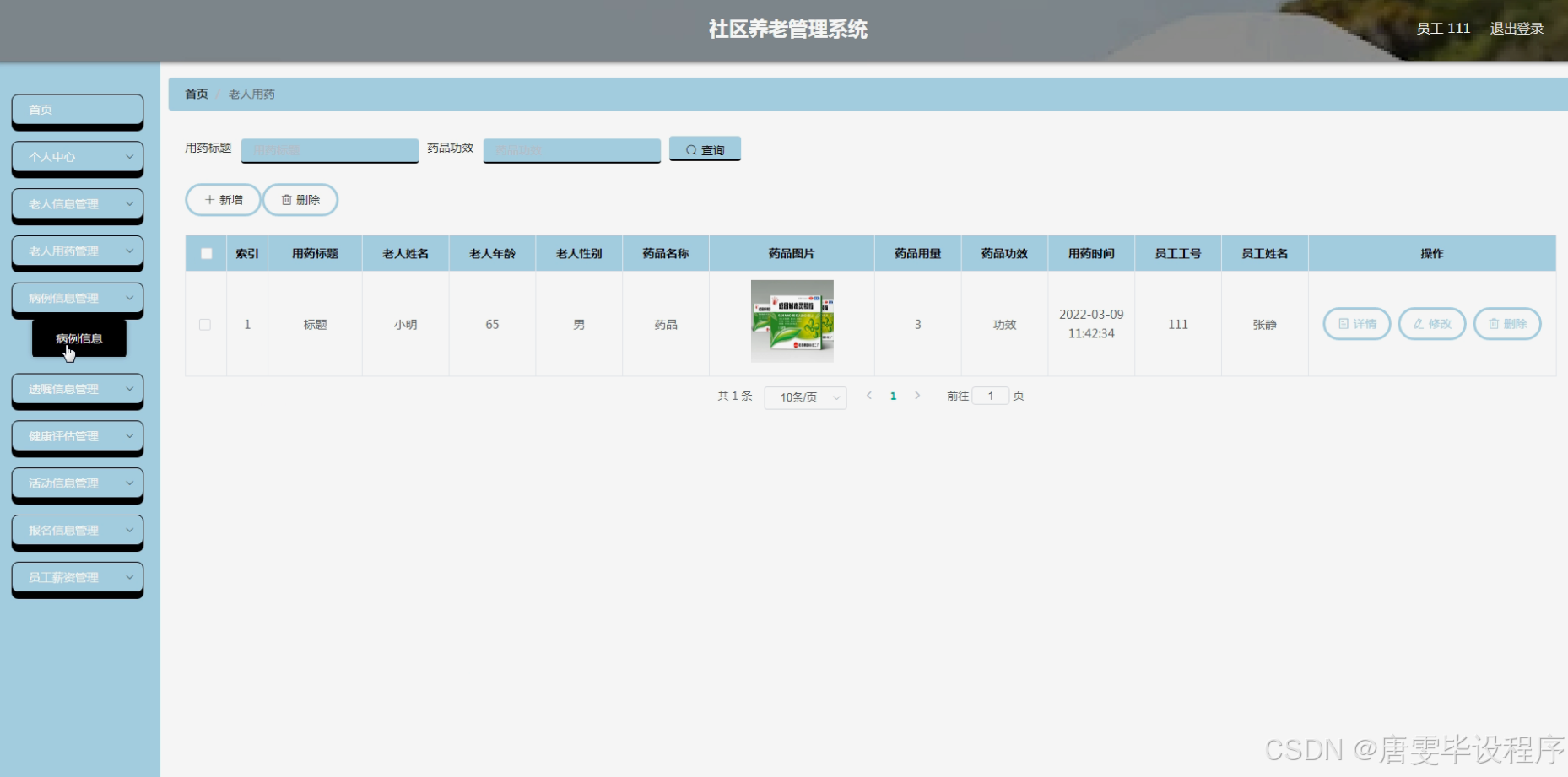Viewport: 1568px width, 777px height.
Task: Select the 2022-03-09 11:42:34 time cell
Action: click(1091, 324)
